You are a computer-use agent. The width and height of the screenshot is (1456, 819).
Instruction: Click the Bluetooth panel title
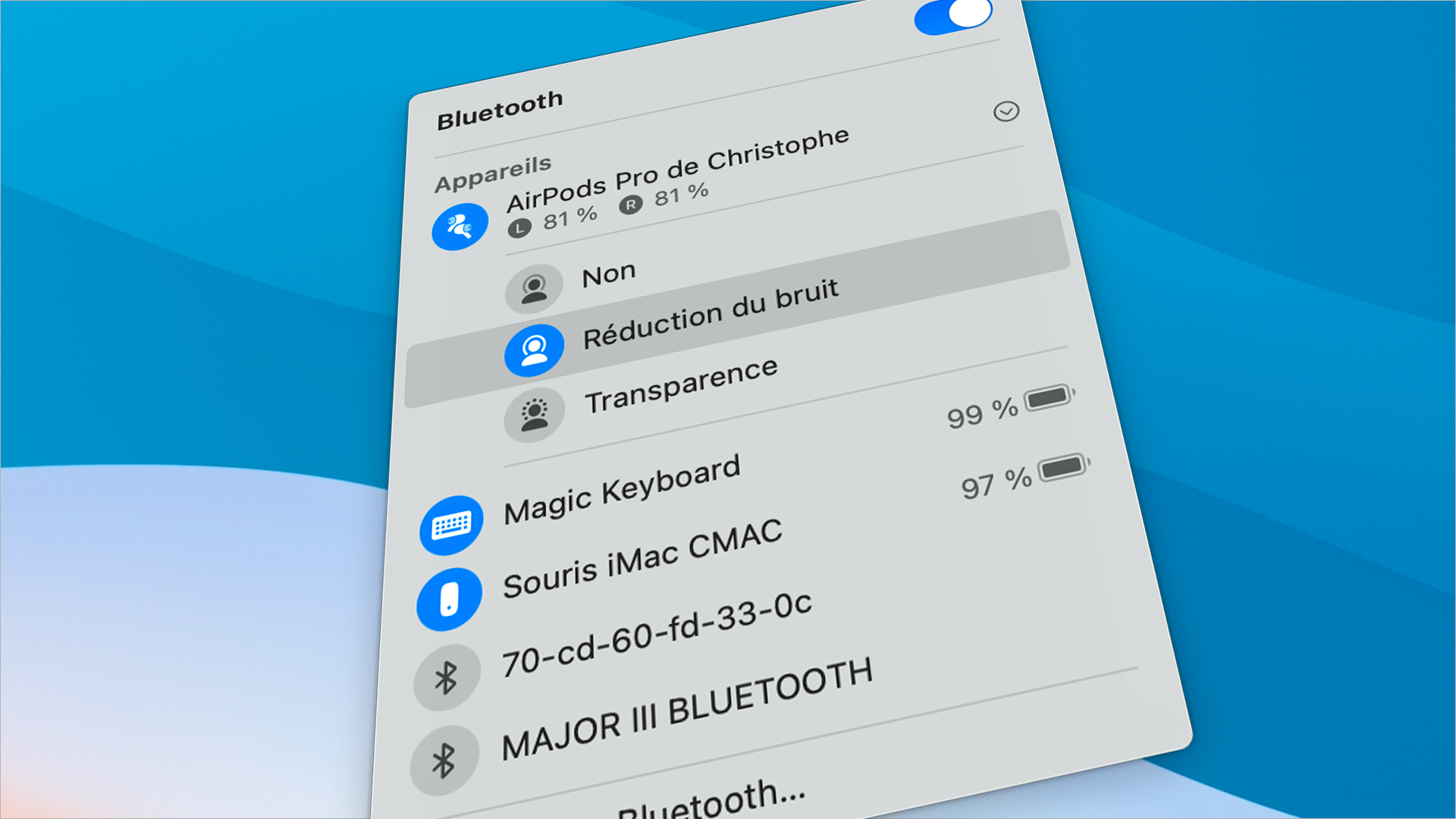tap(500, 110)
